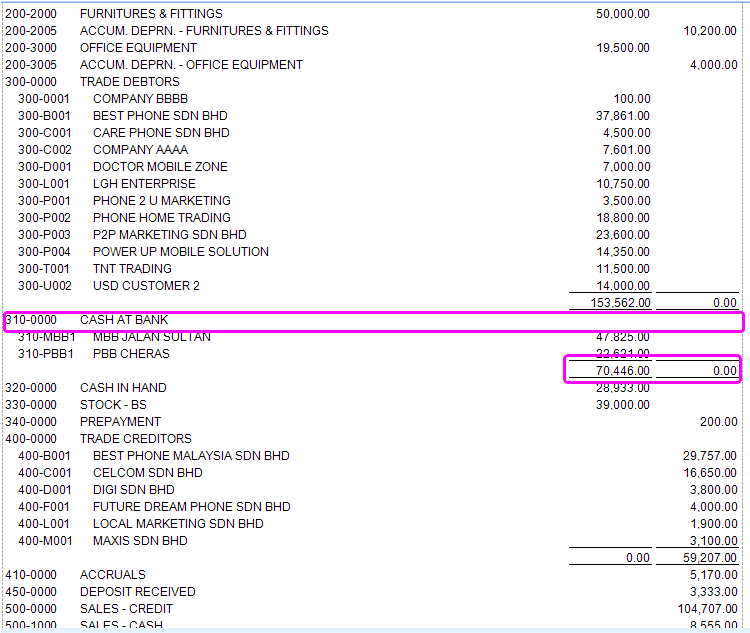Click cash at bank total 70,446.00
The image size is (750, 633).
pyautogui.click(x=623, y=371)
